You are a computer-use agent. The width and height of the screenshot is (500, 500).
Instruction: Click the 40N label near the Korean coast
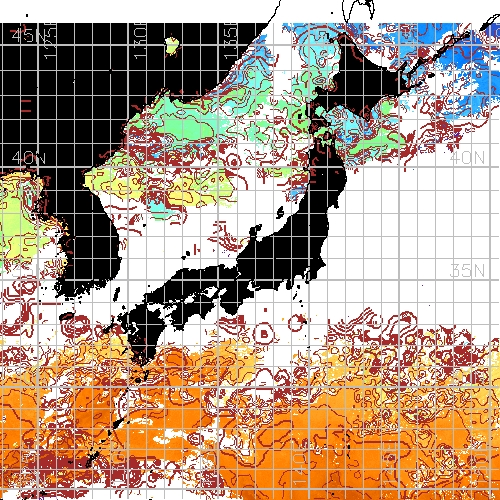coord(28,157)
